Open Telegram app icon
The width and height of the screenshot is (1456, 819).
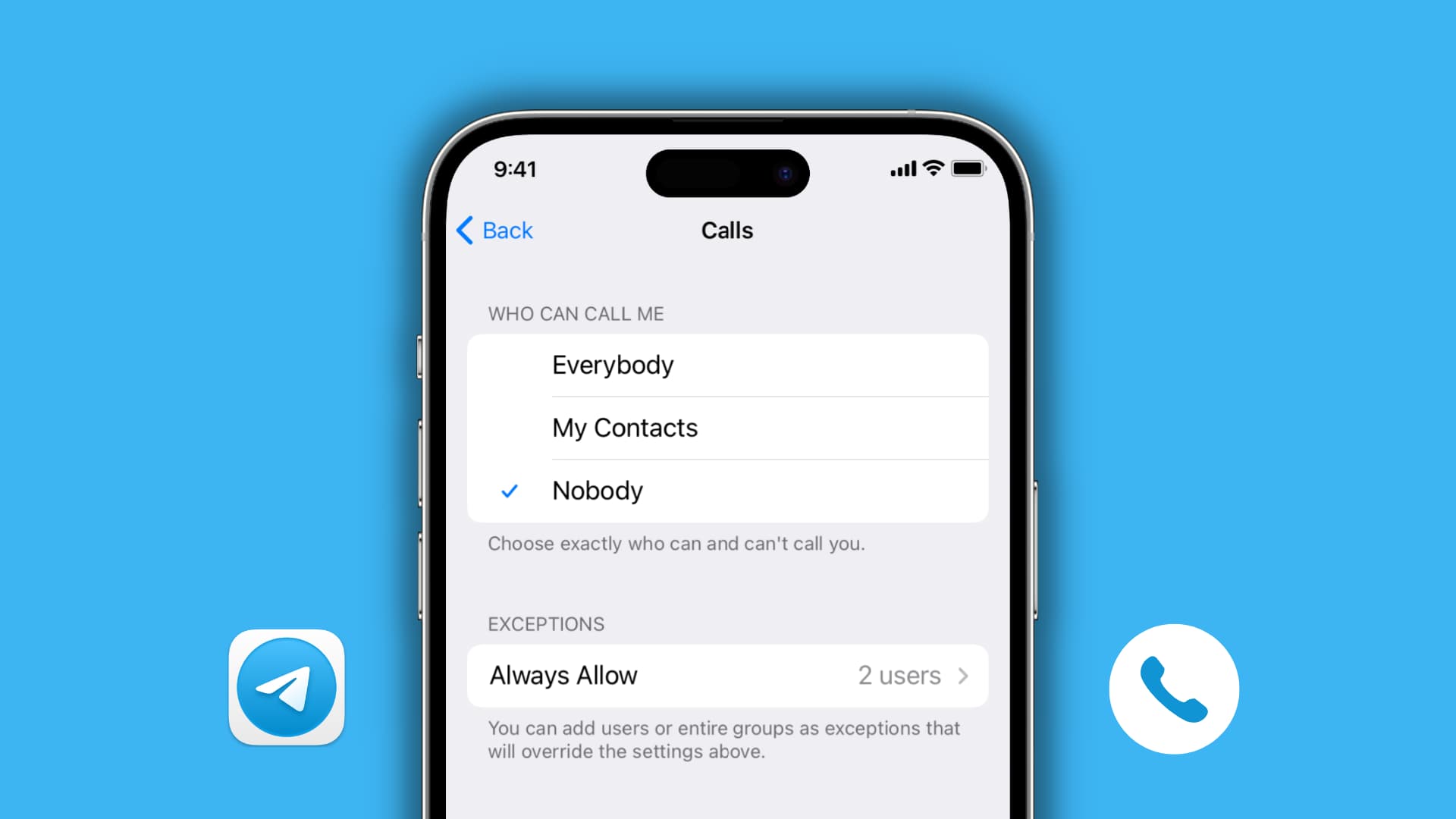pyautogui.click(x=287, y=689)
